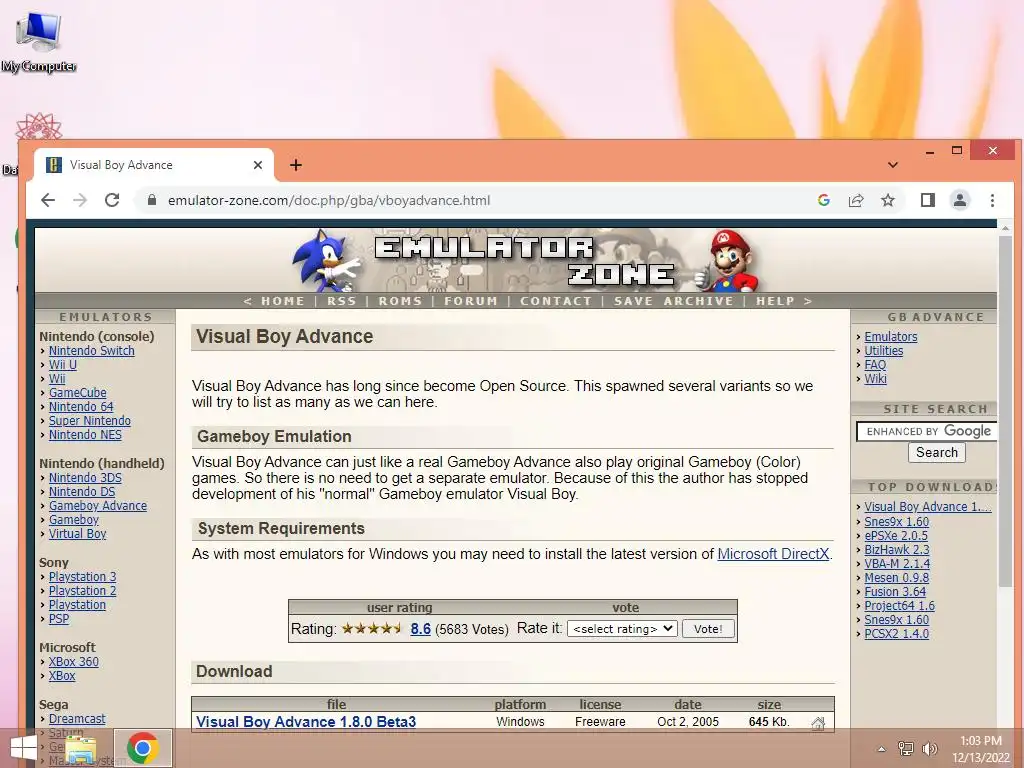
Task: Open FORUM in site menu
Action: click(x=471, y=301)
